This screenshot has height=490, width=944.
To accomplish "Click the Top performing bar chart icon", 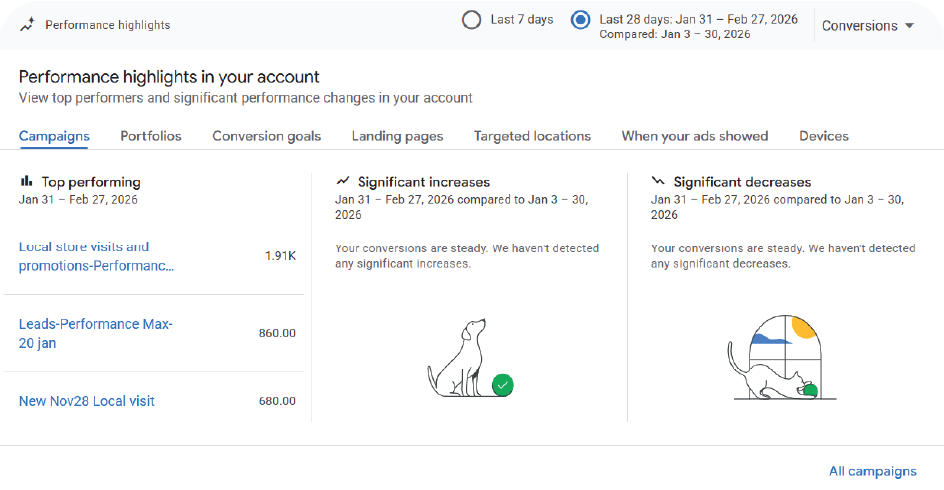I will point(27,182).
